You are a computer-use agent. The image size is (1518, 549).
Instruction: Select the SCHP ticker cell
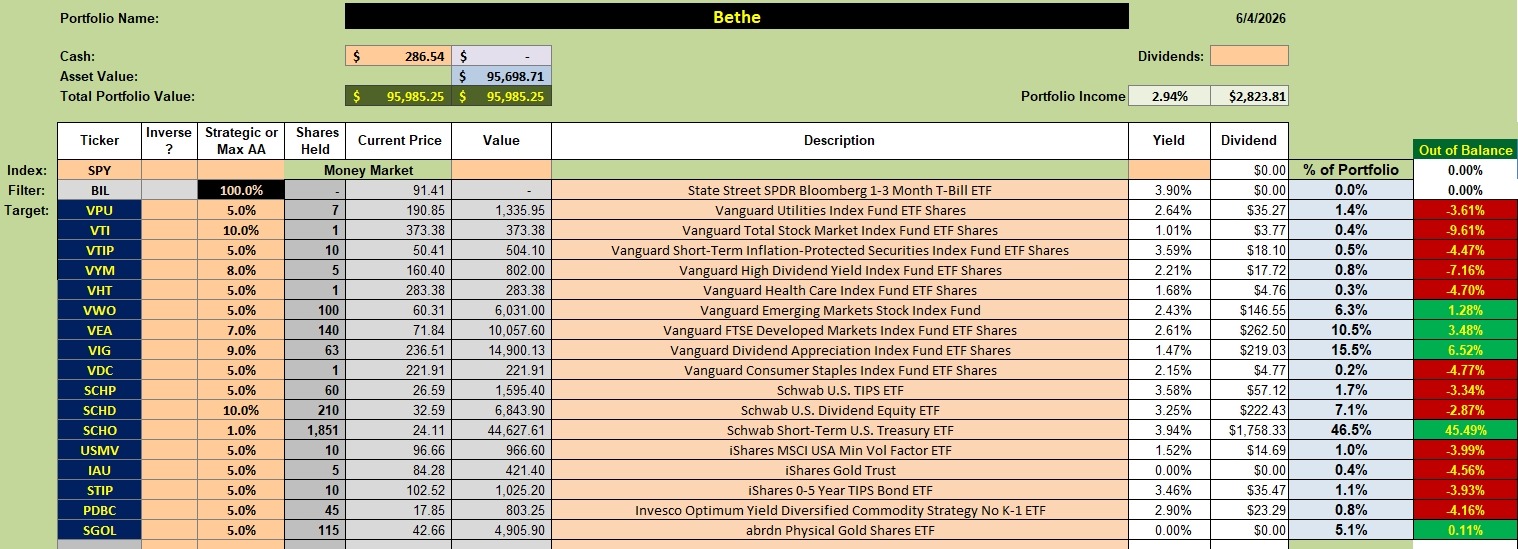coord(99,390)
